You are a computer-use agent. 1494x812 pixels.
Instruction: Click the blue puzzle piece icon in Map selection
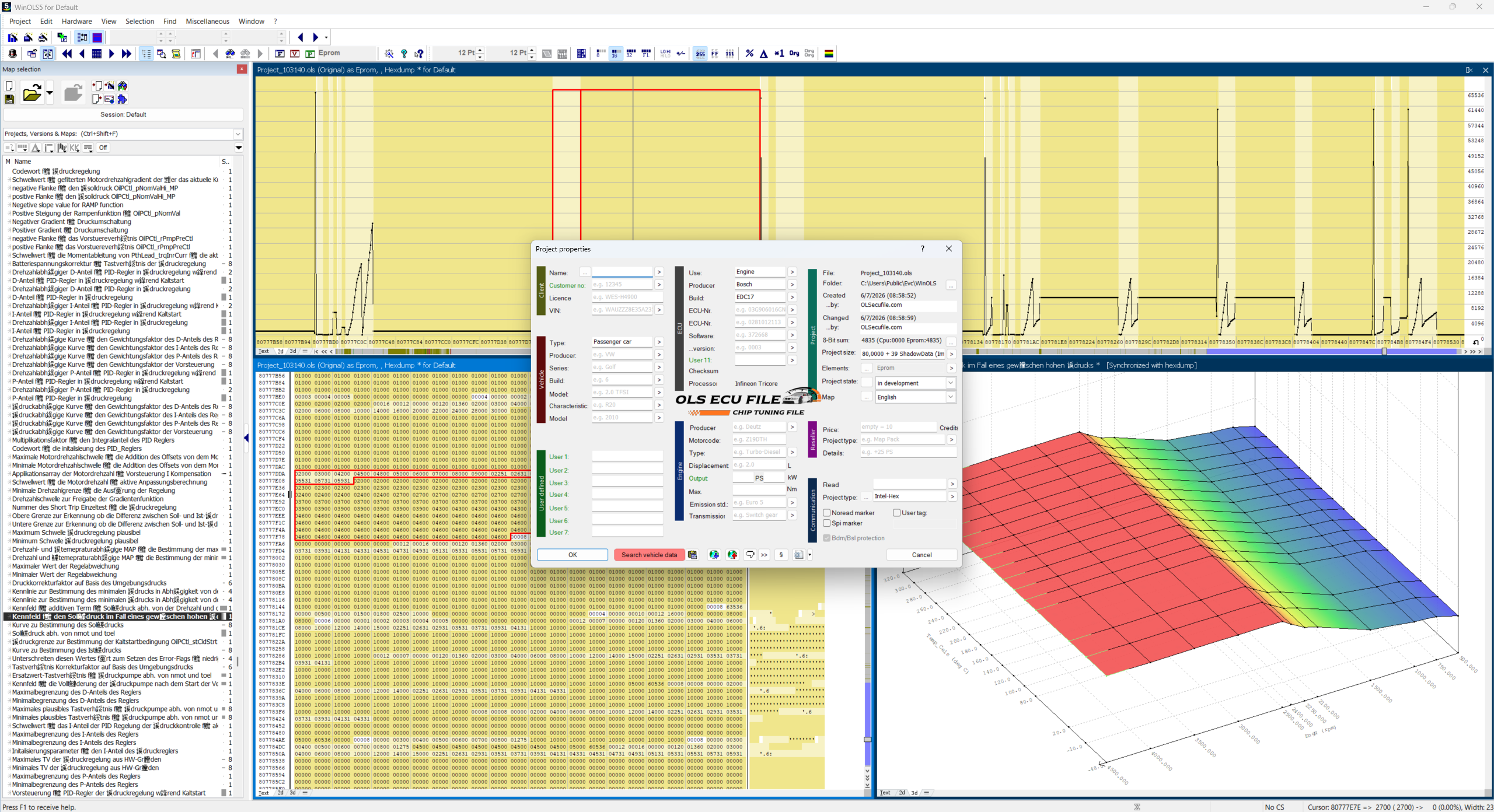pos(122,99)
